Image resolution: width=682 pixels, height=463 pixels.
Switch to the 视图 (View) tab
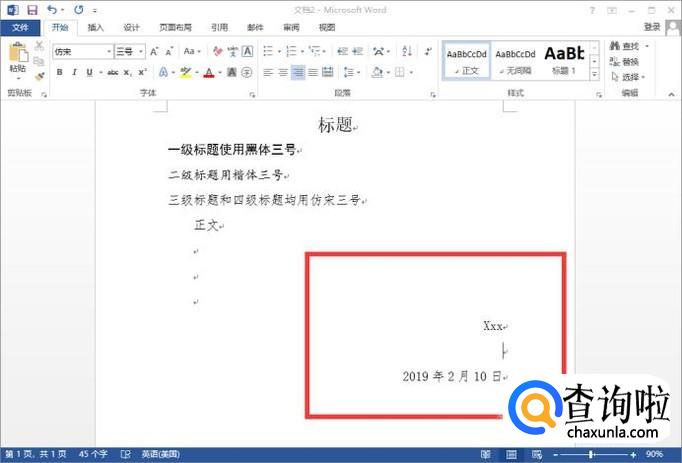click(x=327, y=27)
